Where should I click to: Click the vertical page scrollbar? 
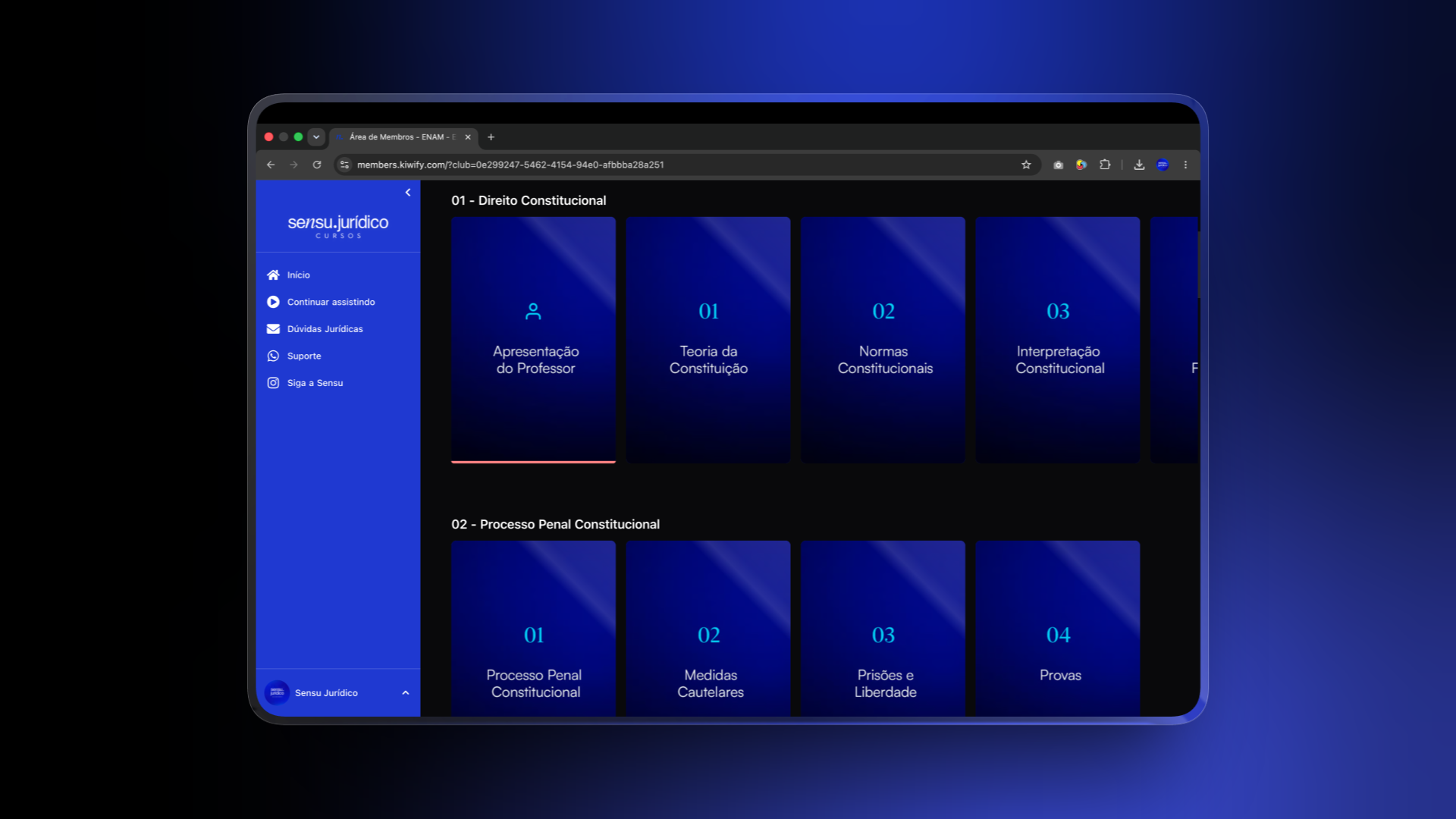pos(1198,265)
